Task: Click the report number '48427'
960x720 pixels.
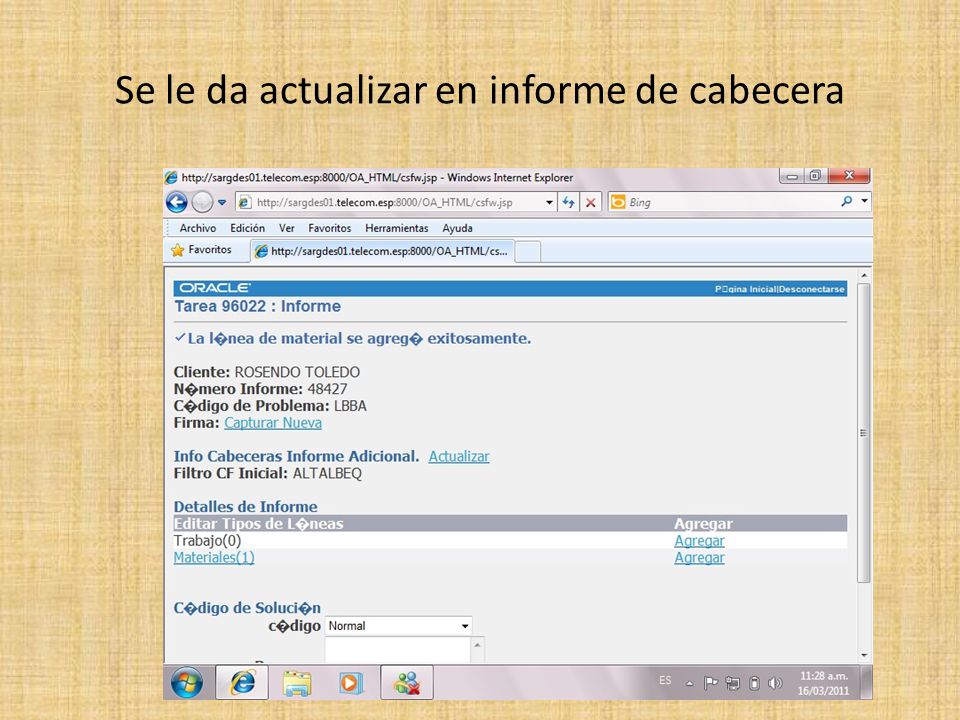Action: 327,389
